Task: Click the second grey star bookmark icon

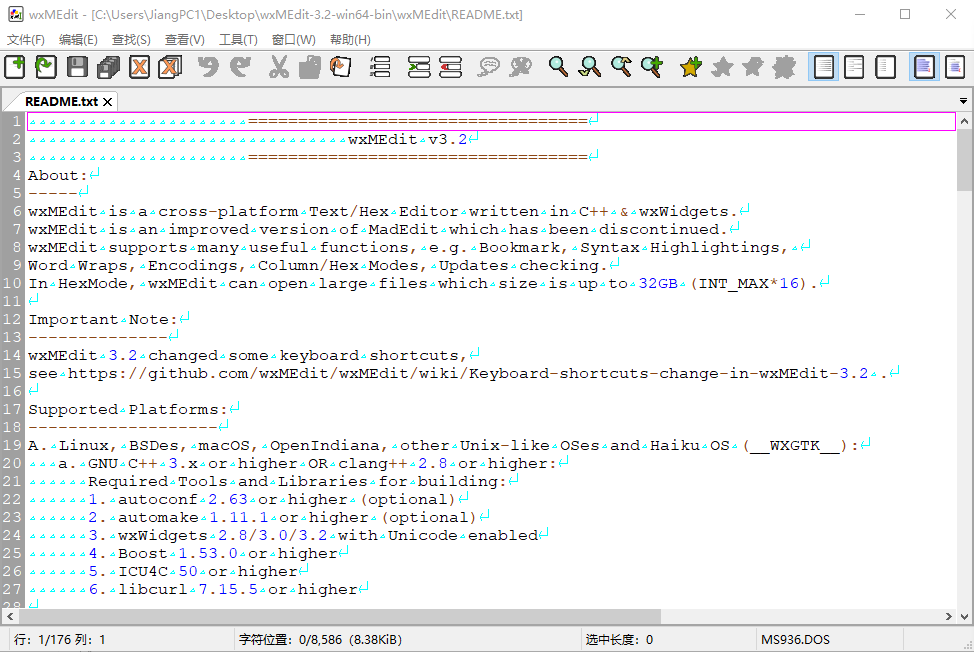Action: pos(753,66)
